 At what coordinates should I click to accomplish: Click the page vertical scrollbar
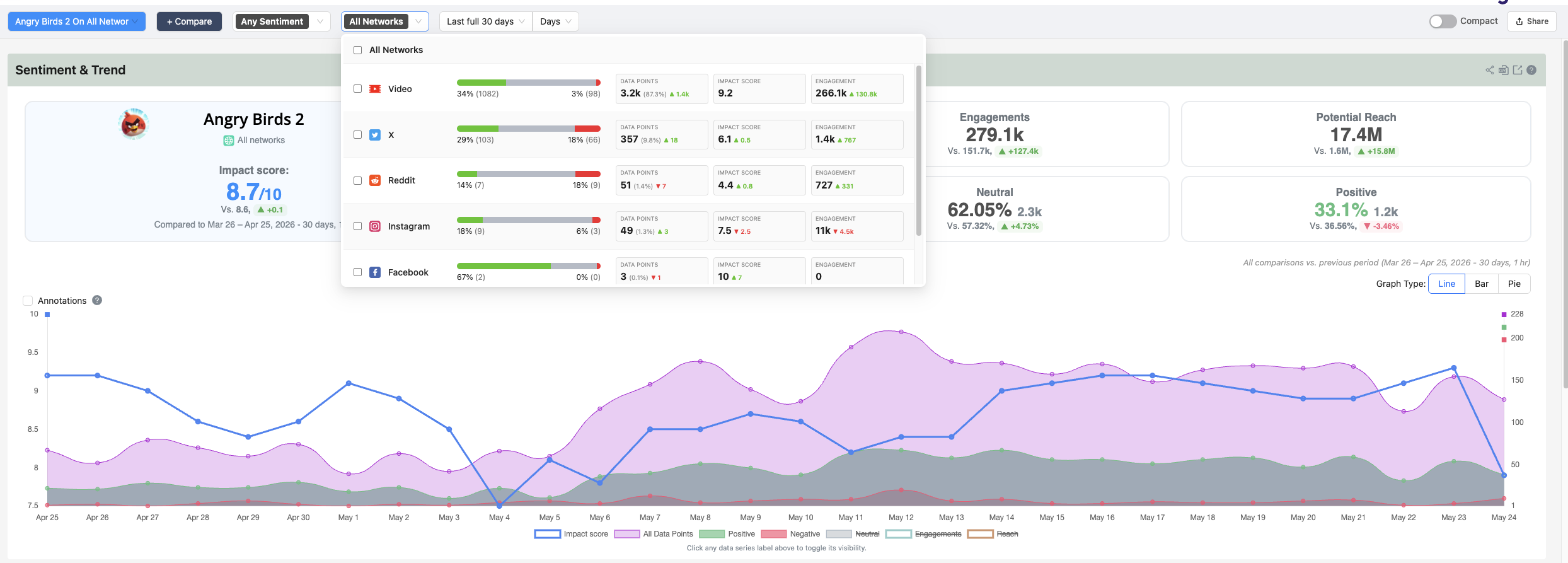click(x=1565, y=214)
